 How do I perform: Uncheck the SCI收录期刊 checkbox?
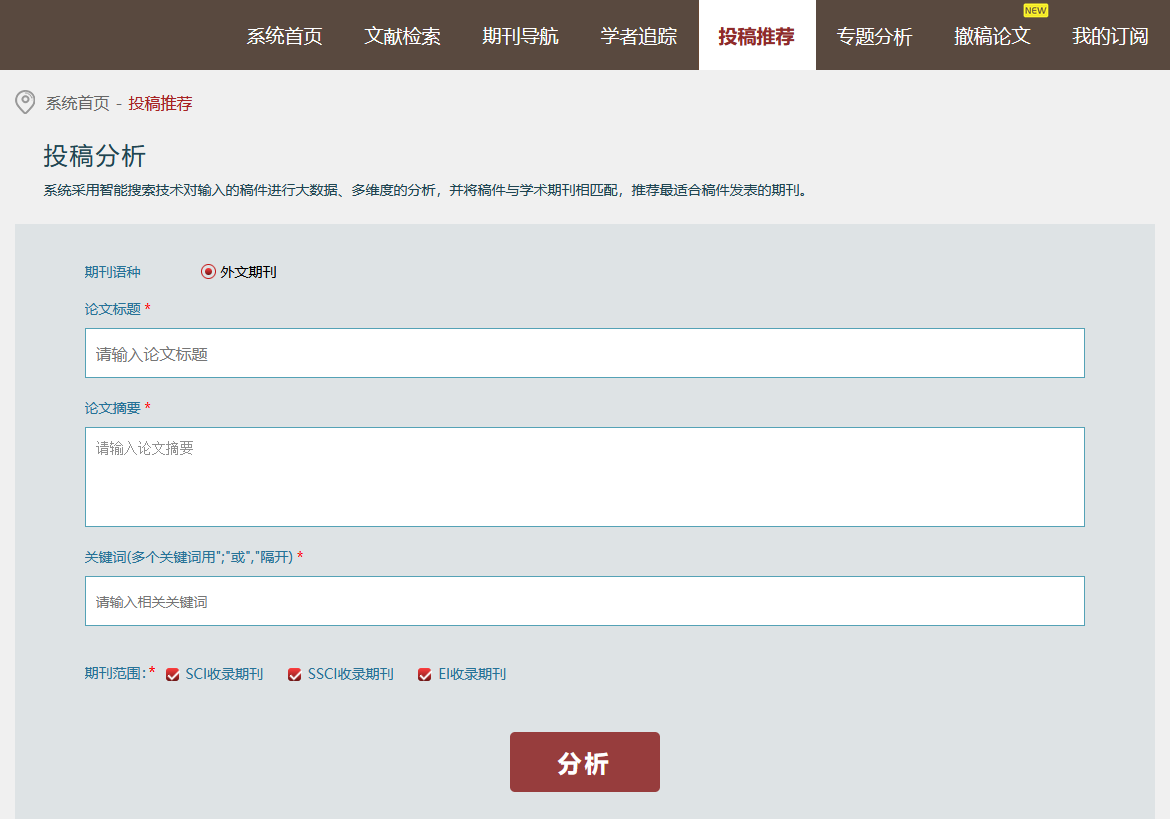click(172, 674)
